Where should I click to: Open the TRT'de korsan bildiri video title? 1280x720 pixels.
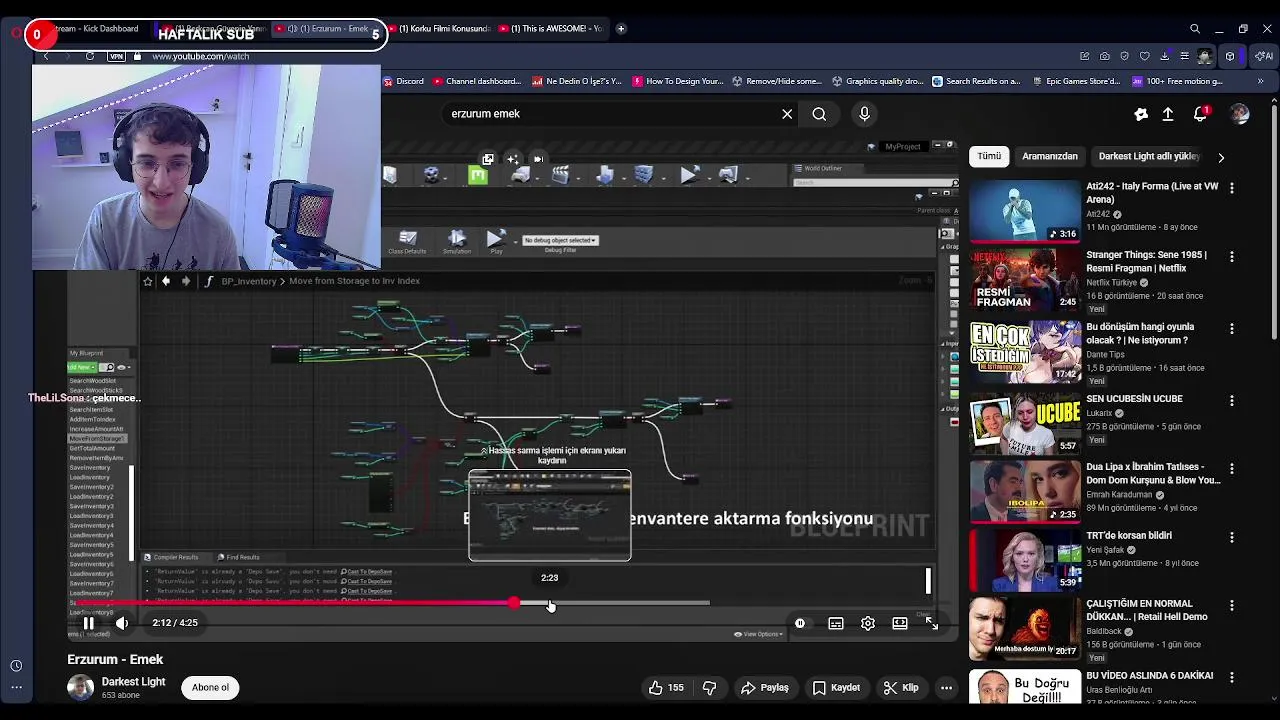pos(1129,536)
